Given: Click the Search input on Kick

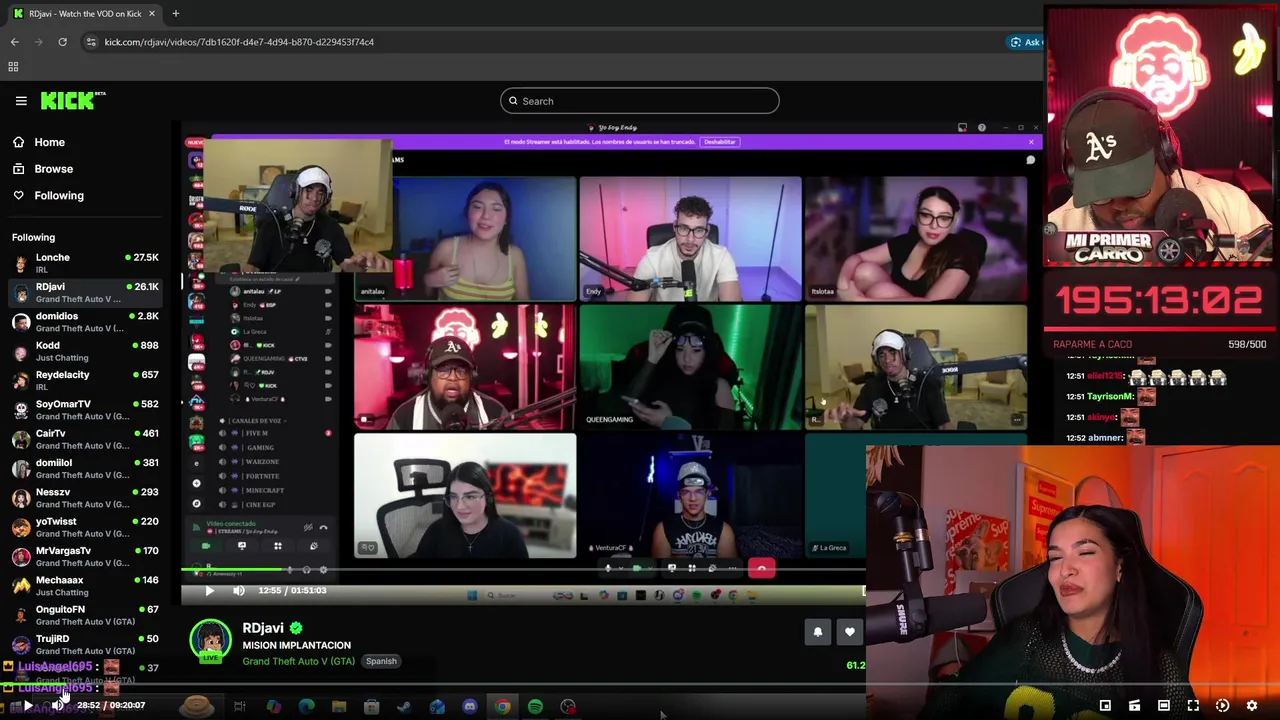Looking at the screenshot, I should 639,101.
